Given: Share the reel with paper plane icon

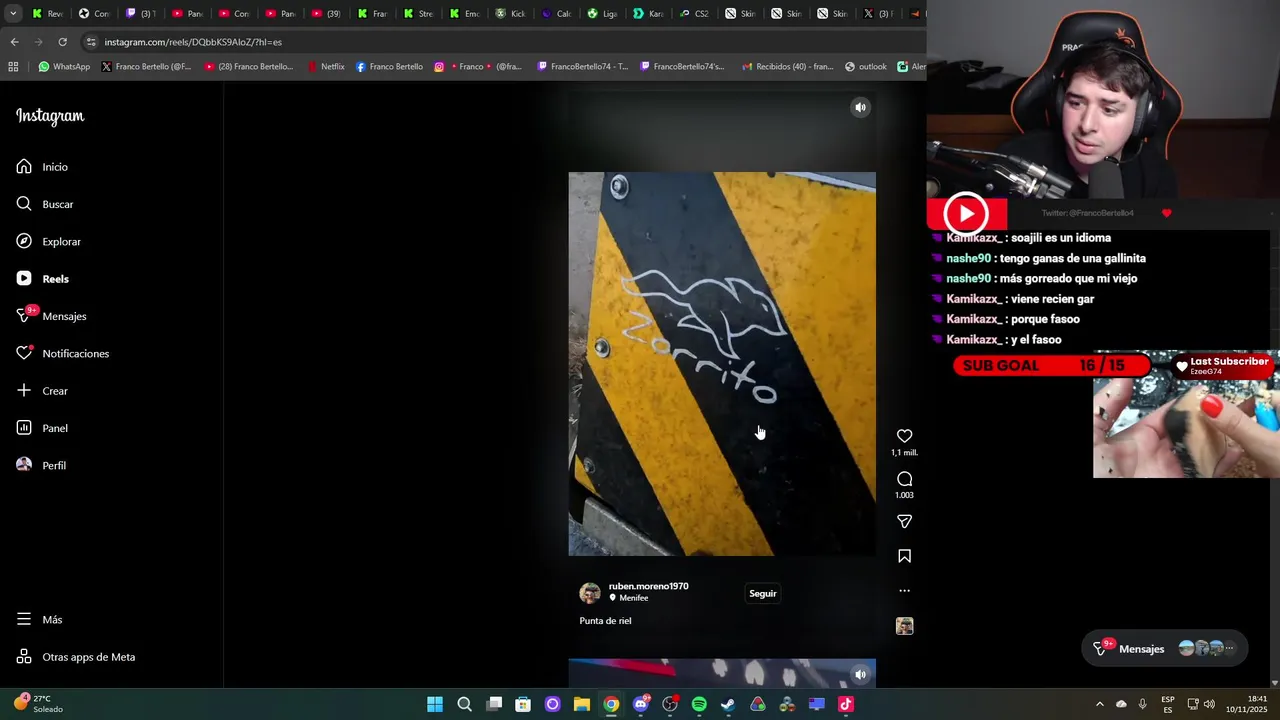Looking at the screenshot, I should (904, 521).
